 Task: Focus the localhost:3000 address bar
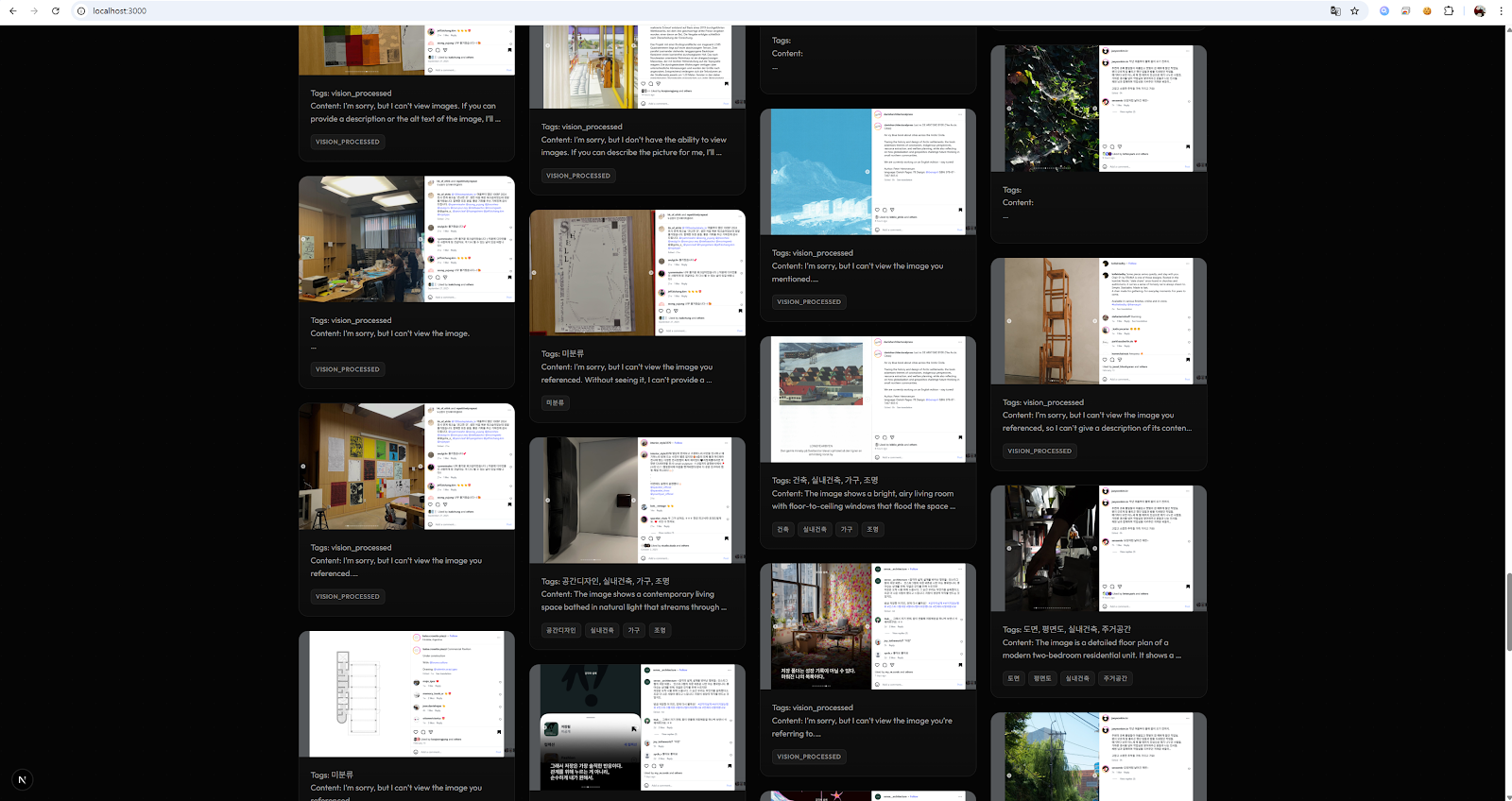(x=699, y=11)
